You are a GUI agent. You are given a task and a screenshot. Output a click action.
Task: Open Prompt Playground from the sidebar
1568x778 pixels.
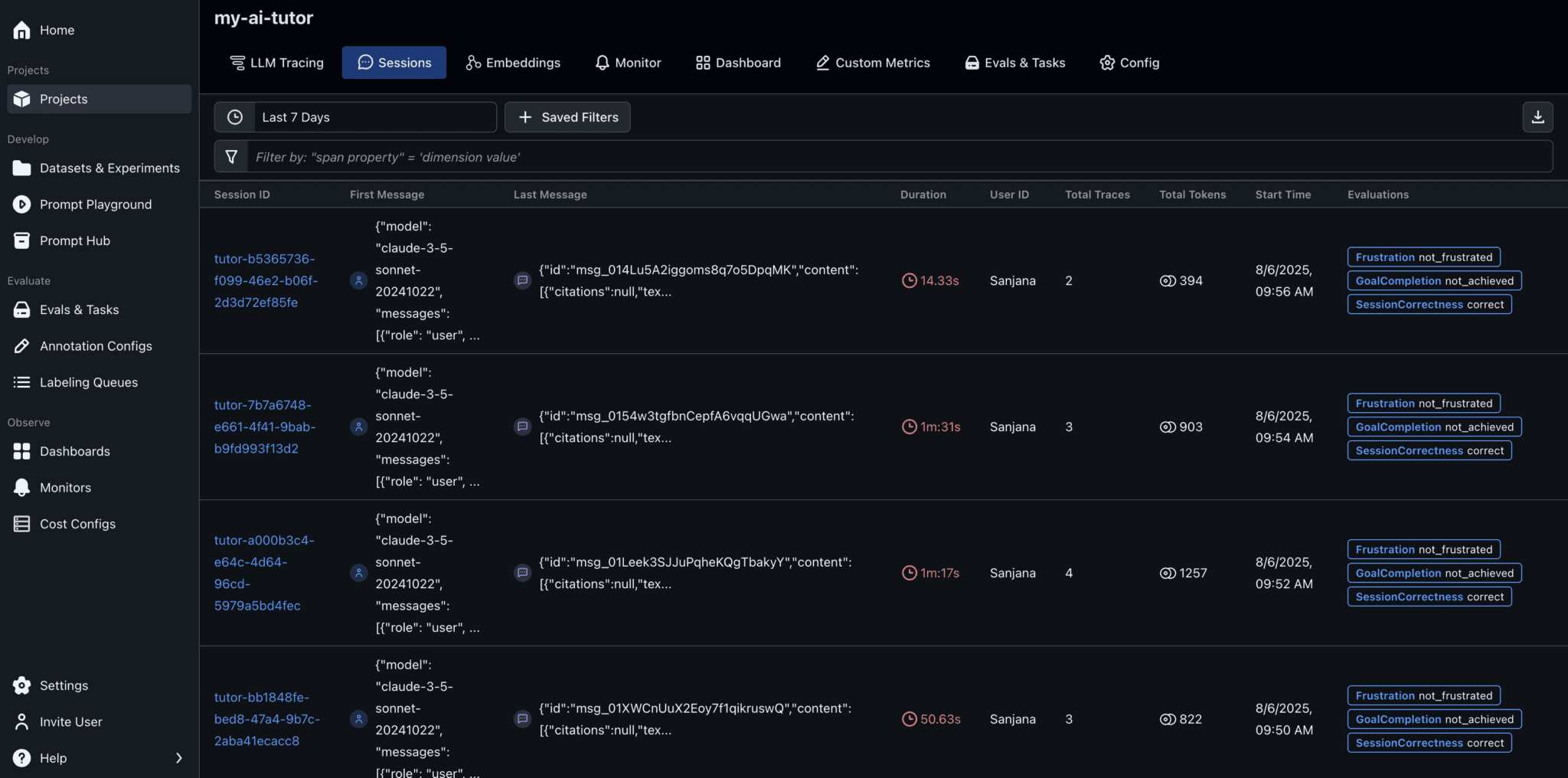tap(95, 204)
